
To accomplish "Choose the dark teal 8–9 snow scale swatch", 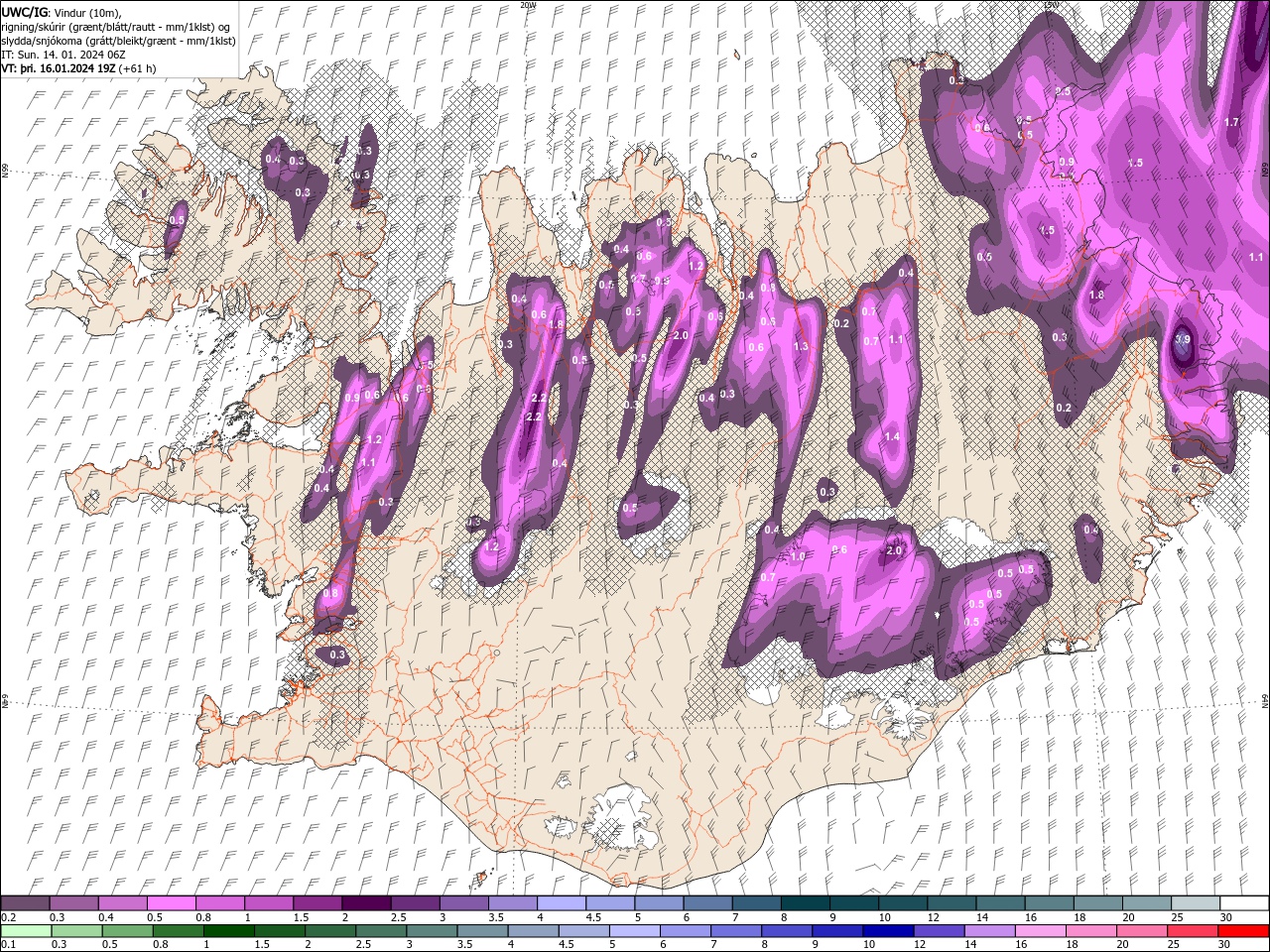I will coord(804,903).
